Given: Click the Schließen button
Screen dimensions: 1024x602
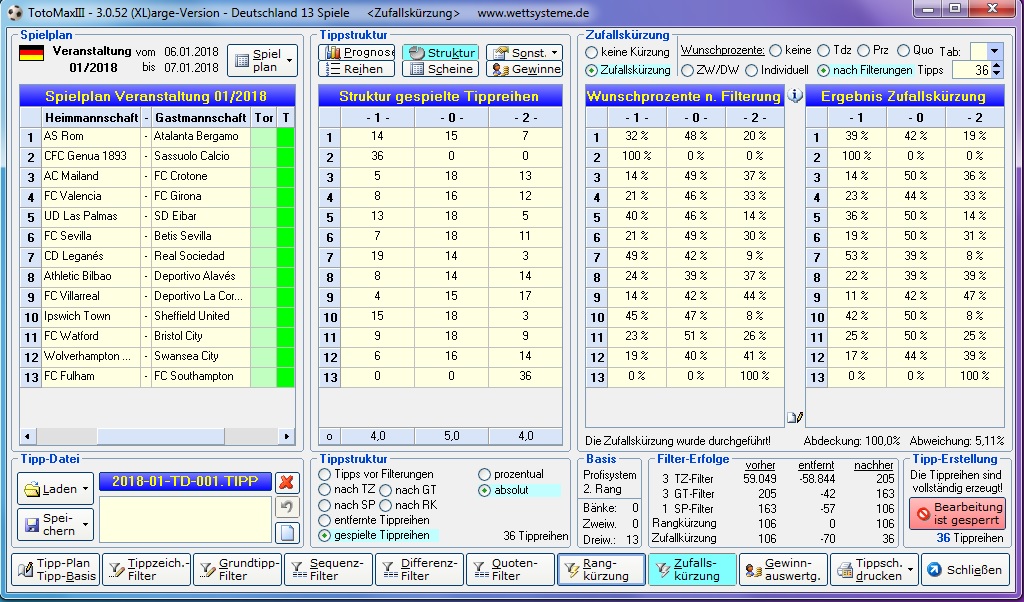Looking at the screenshot, I should 965,570.
